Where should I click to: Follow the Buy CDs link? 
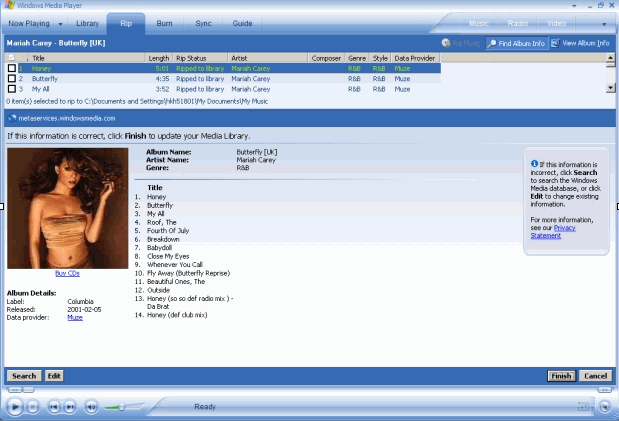point(68,273)
